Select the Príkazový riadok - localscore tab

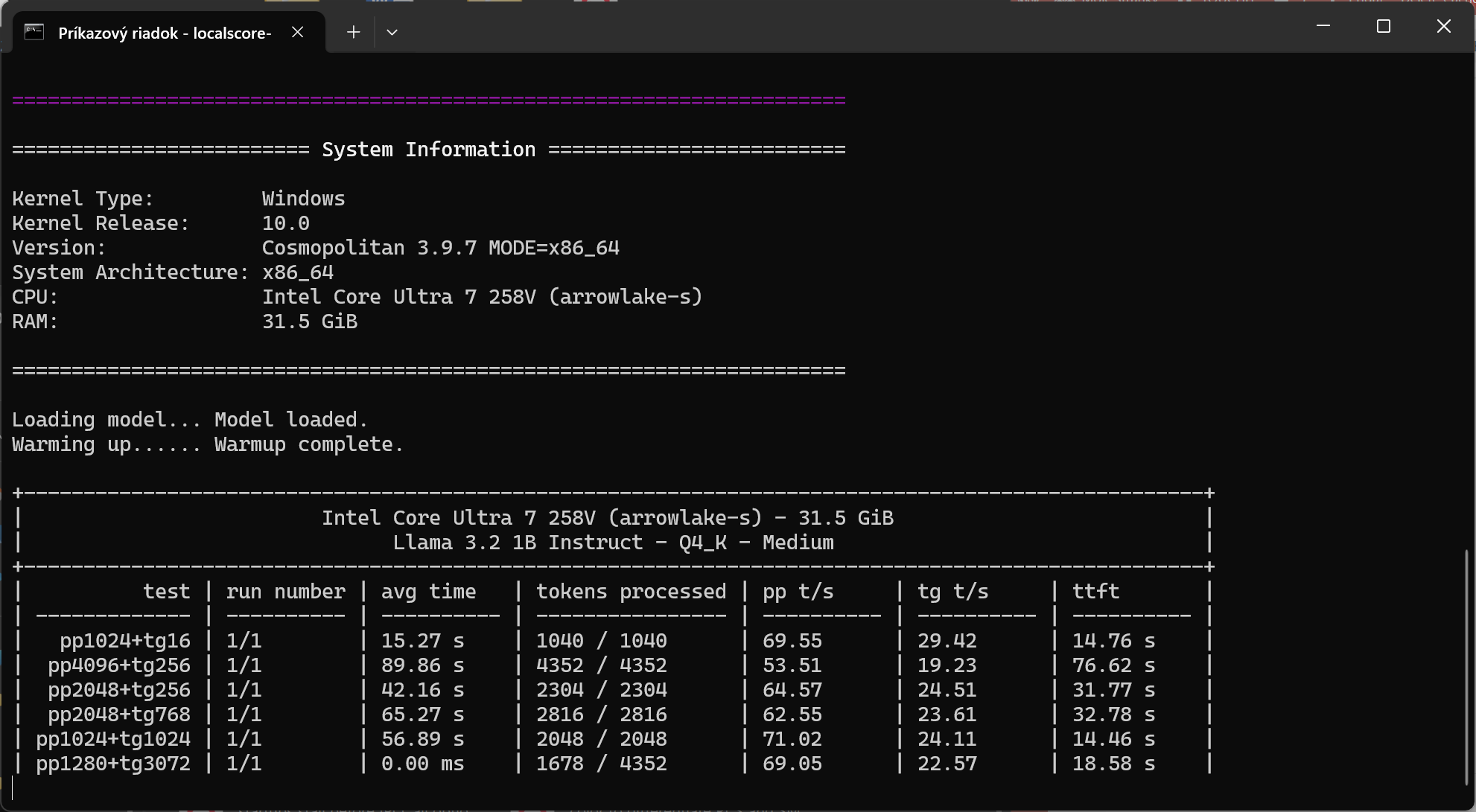164,33
